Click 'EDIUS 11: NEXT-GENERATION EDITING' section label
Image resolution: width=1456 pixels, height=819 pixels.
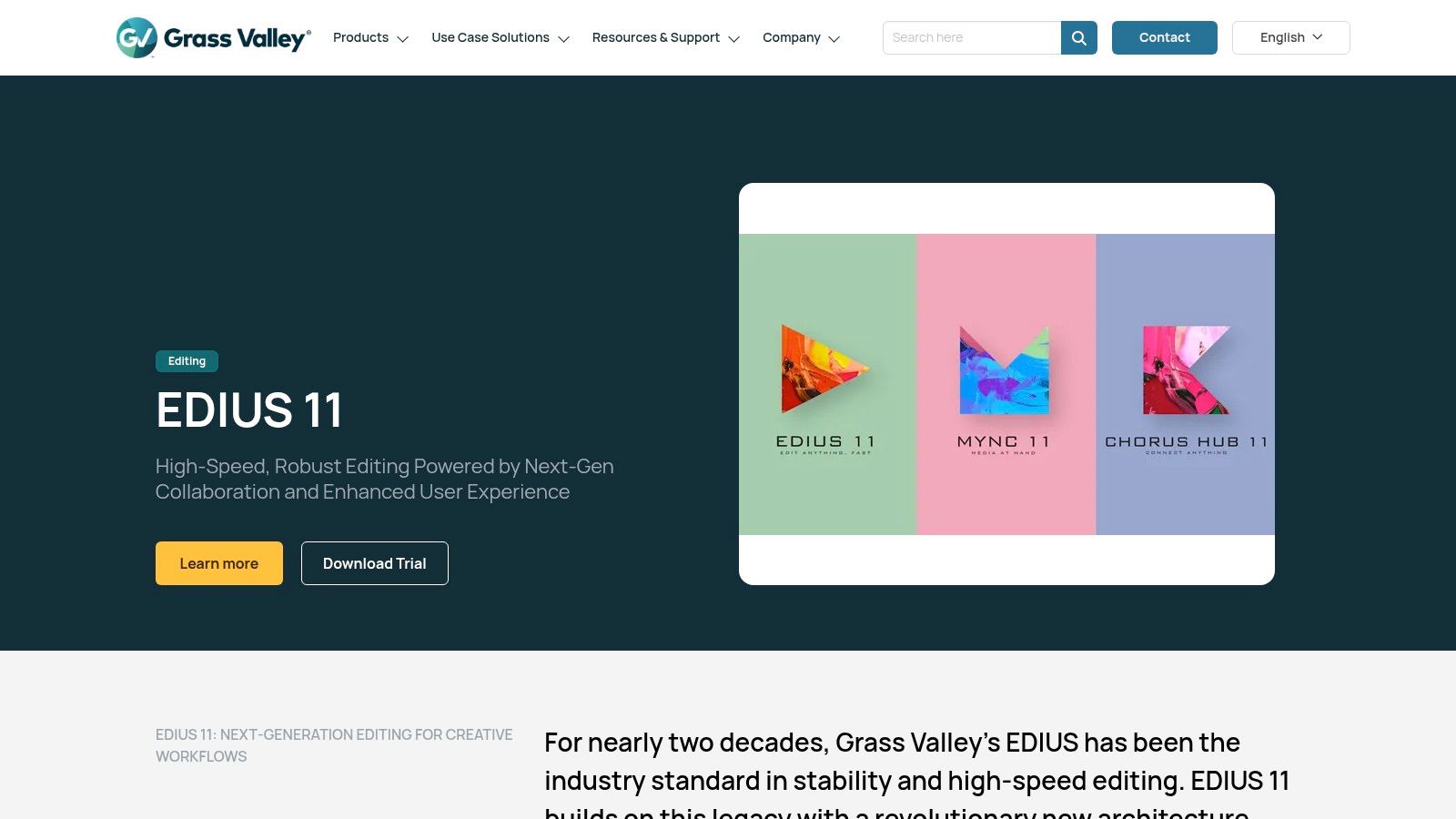(x=334, y=745)
